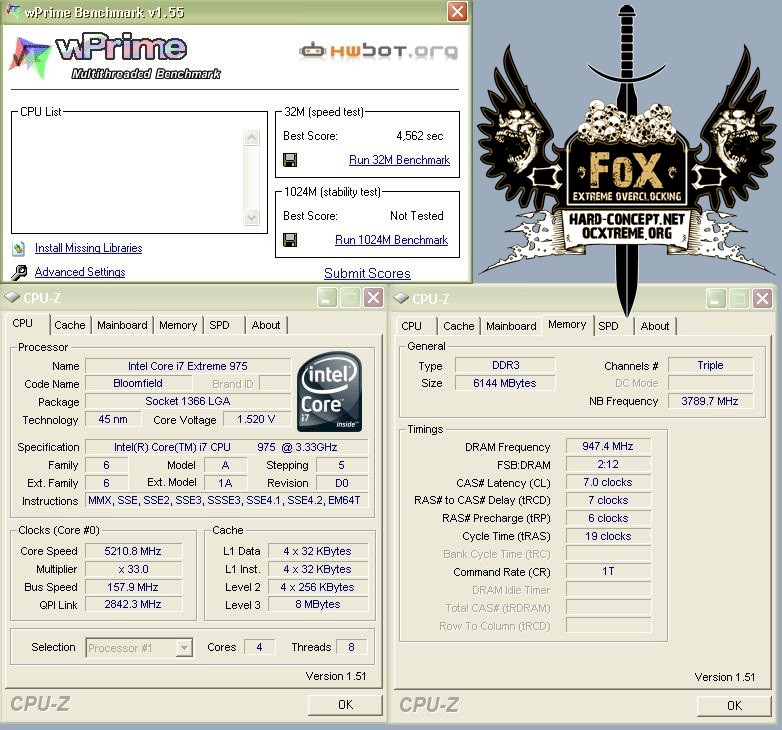
Task: Run the 1024M Benchmark
Action: pos(391,240)
